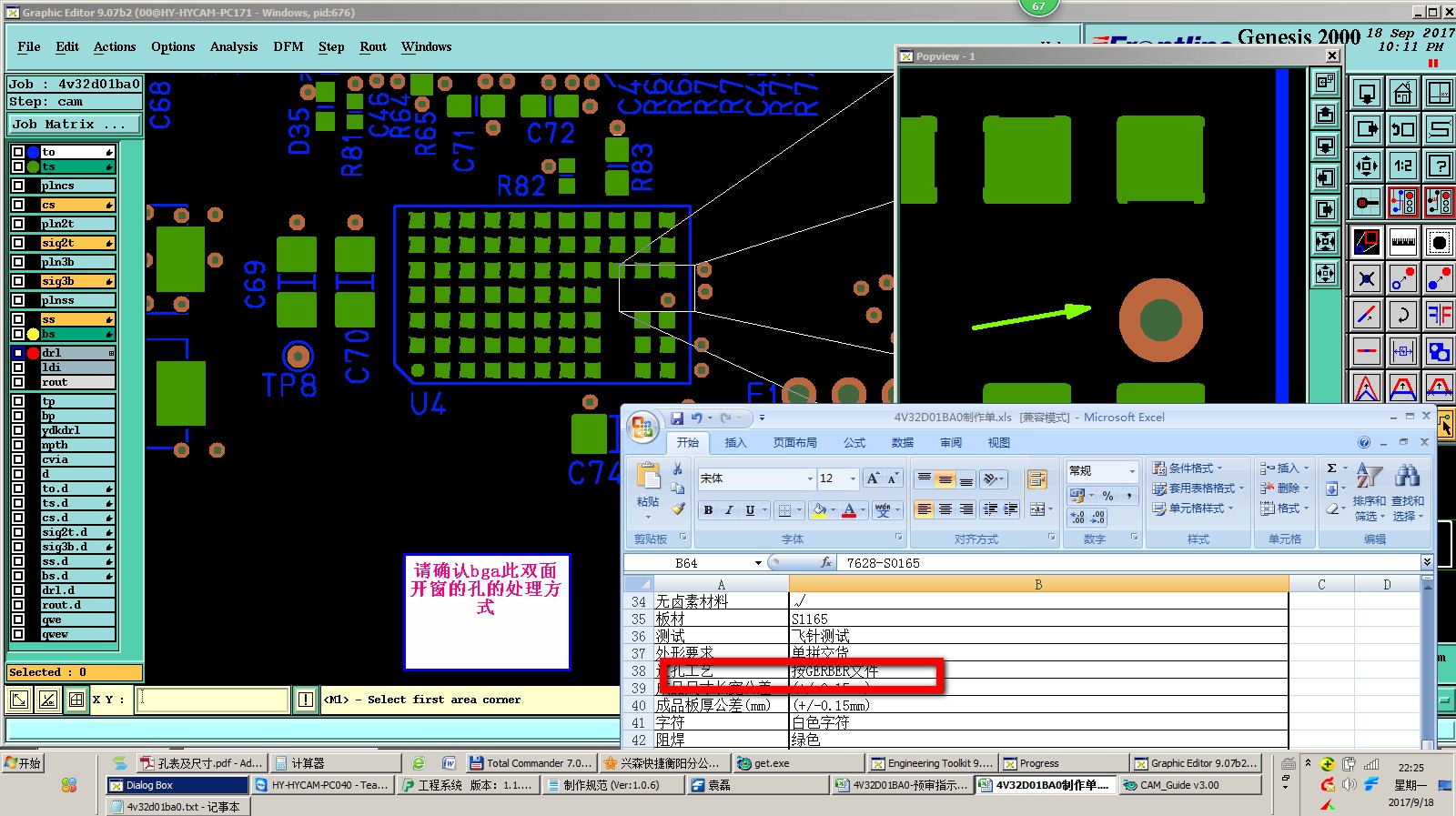
Task: Open the Excel font size dropdown
Action: tap(853, 479)
